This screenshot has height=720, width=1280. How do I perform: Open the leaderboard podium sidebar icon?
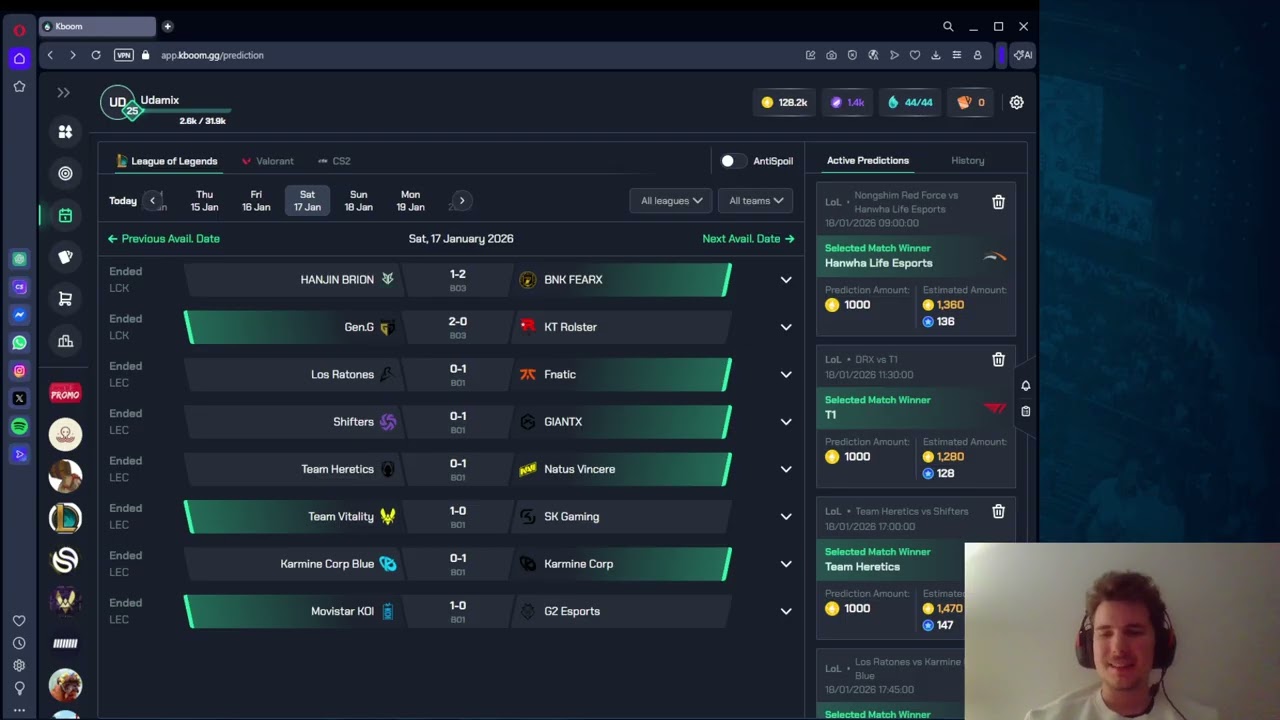coord(65,341)
